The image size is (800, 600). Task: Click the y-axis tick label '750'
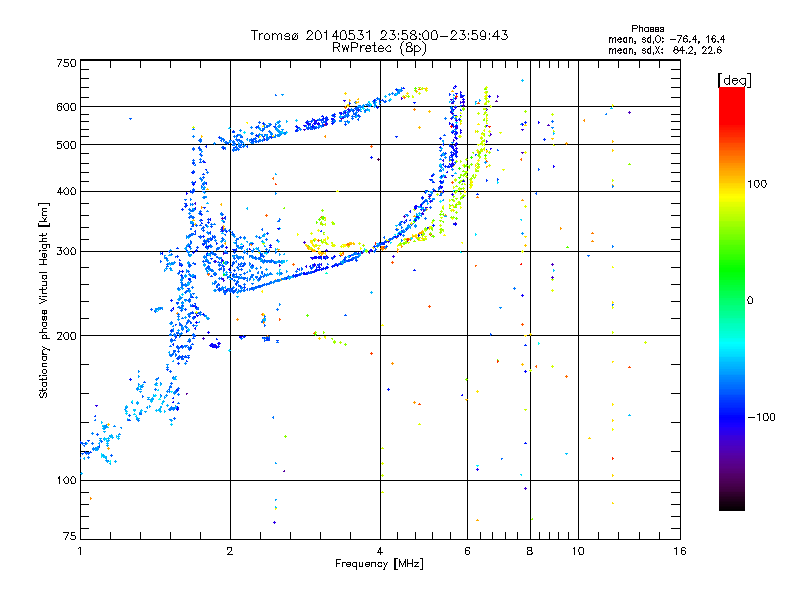(x=66, y=63)
